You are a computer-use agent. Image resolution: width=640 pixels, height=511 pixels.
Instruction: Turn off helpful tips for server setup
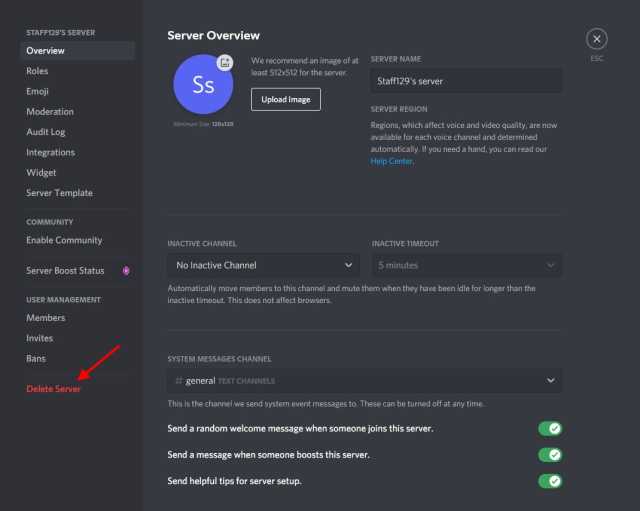550,481
